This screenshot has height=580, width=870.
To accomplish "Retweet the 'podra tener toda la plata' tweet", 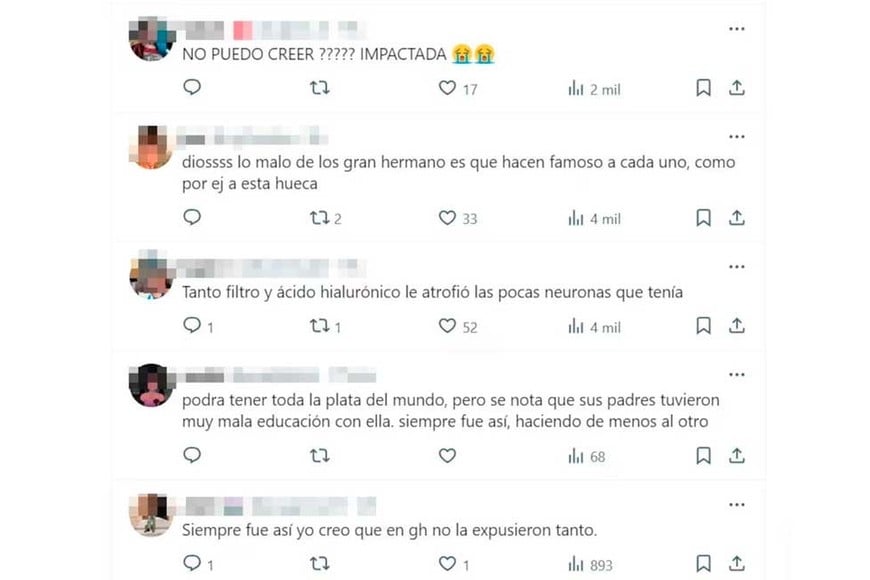I will [x=320, y=456].
